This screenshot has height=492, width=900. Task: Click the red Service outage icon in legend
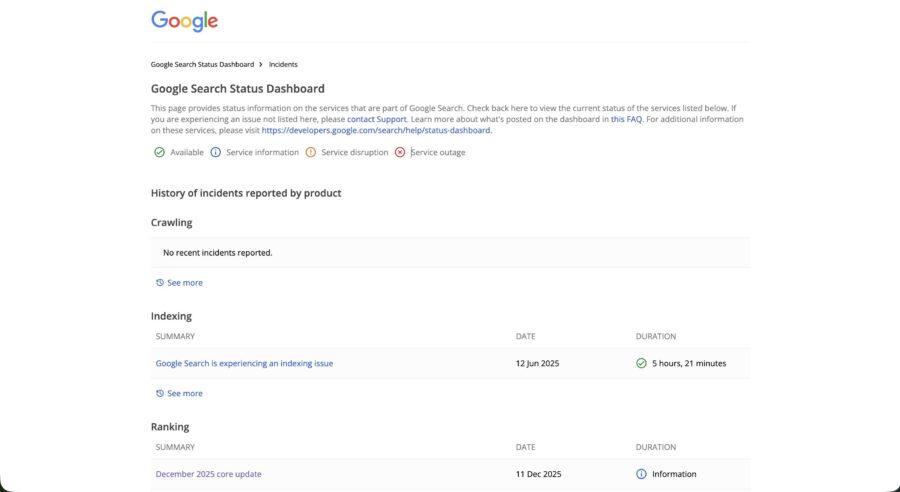[400, 152]
